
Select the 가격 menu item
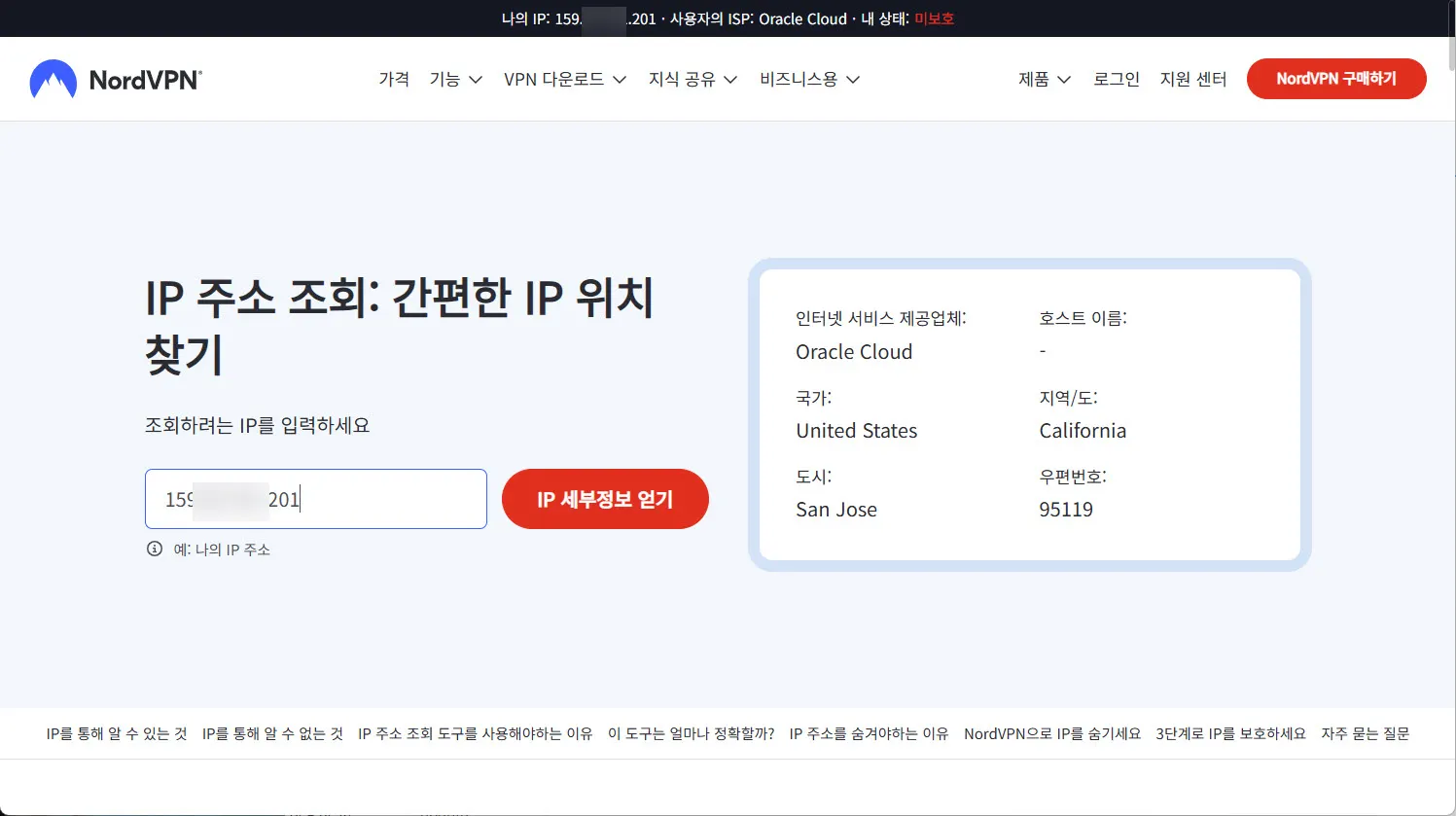click(x=394, y=79)
